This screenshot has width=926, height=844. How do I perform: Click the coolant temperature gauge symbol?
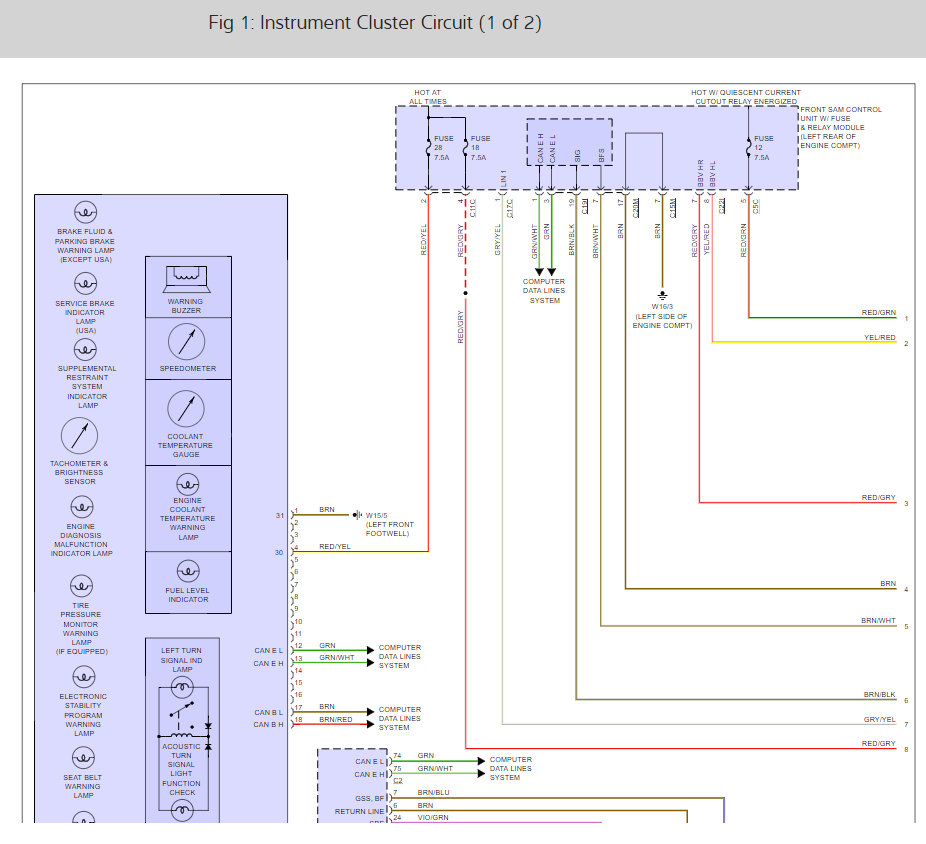tap(186, 409)
